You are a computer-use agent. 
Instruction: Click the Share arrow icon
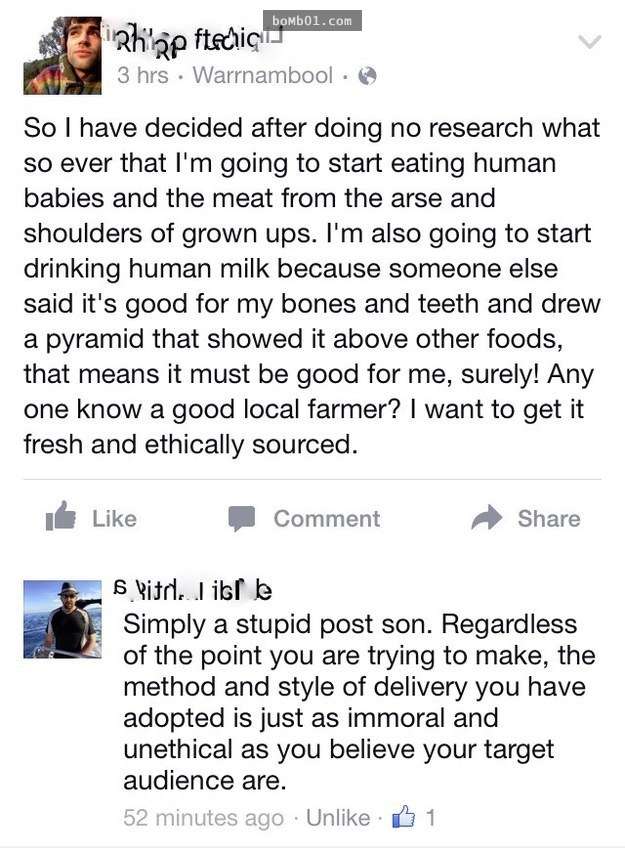(487, 517)
